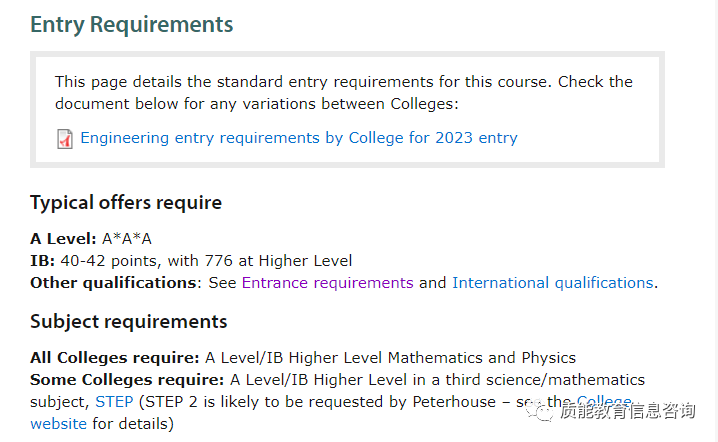718x442 pixels.
Task: Open the International qualifications link
Action: [x=553, y=283]
